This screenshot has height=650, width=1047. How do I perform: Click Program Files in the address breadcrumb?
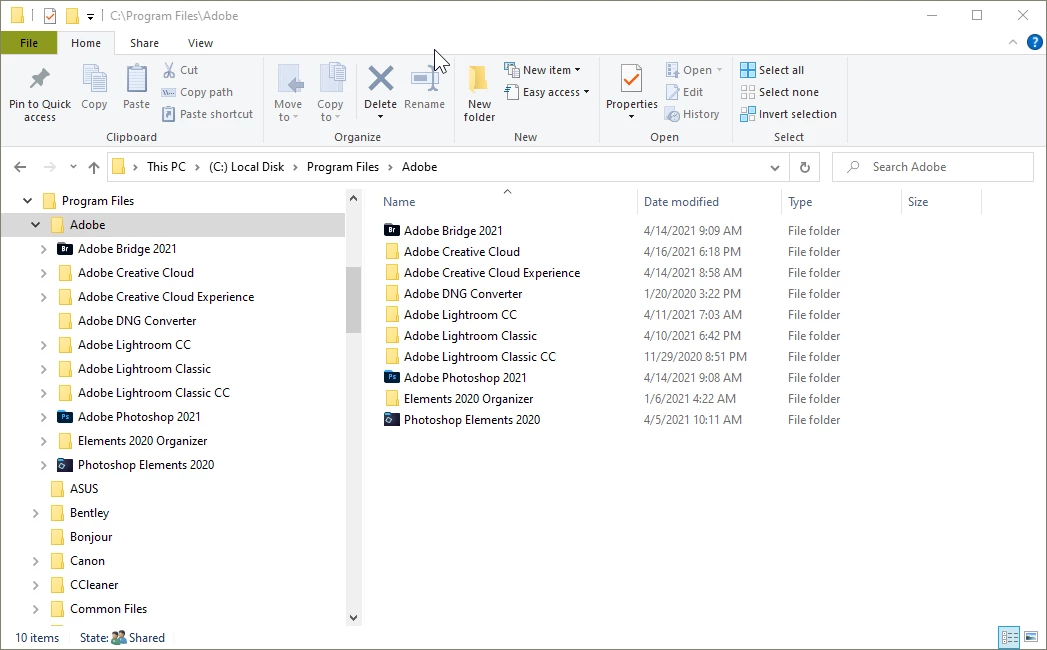click(343, 167)
